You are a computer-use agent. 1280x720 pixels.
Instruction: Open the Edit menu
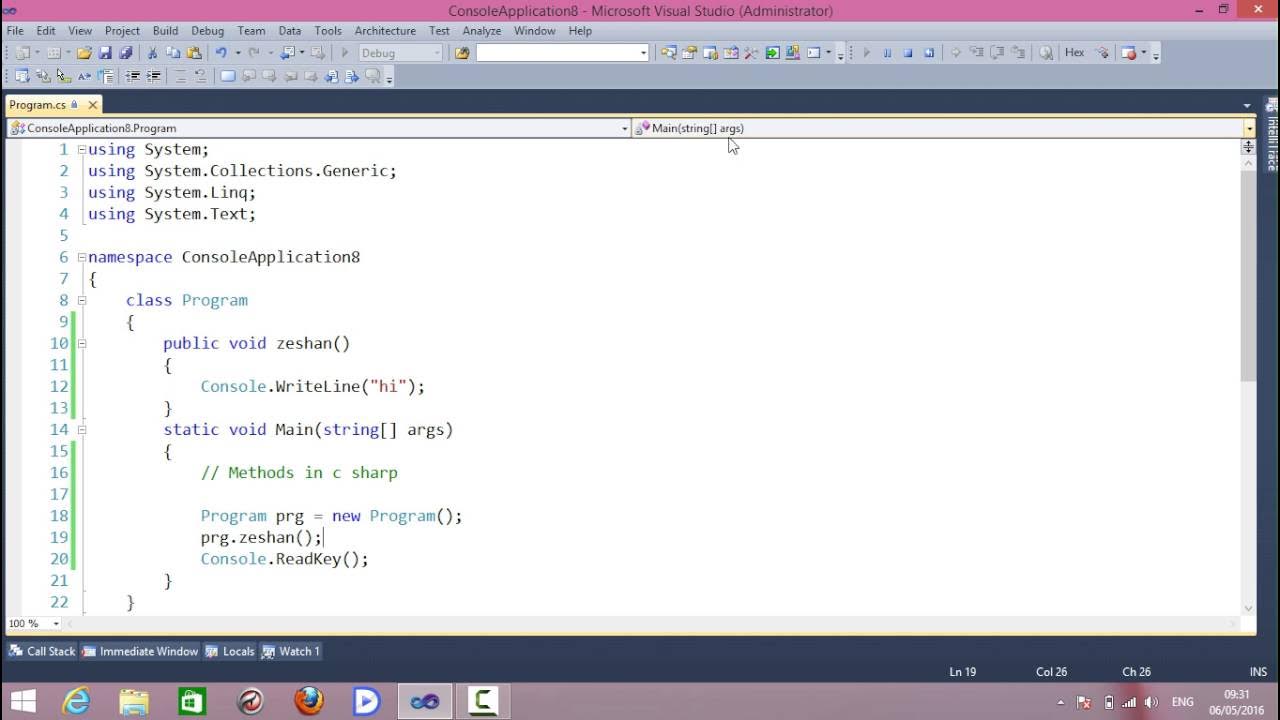pyautogui.click(x=46, y=31)
